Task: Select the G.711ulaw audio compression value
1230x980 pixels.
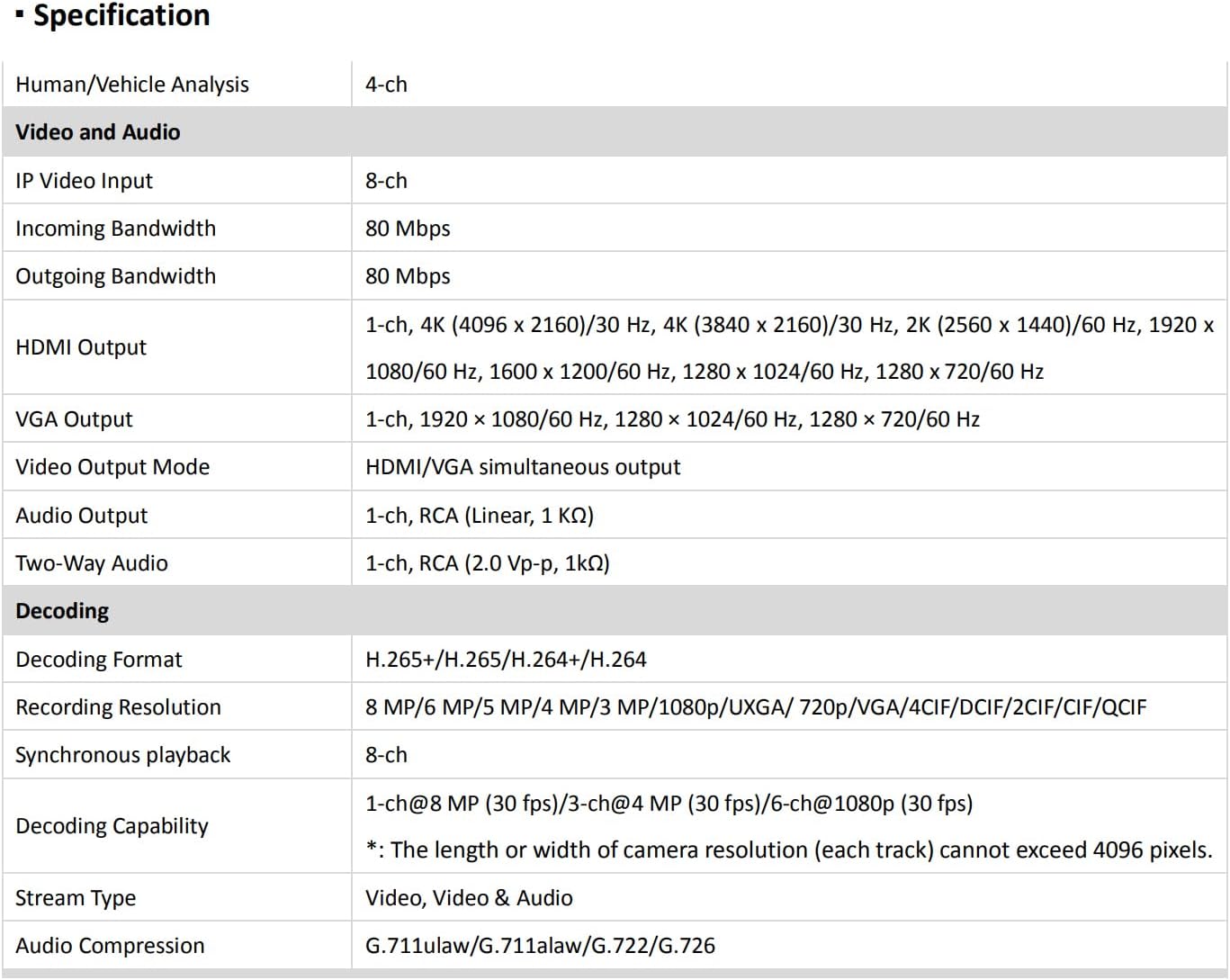Action: click(540, 946)
